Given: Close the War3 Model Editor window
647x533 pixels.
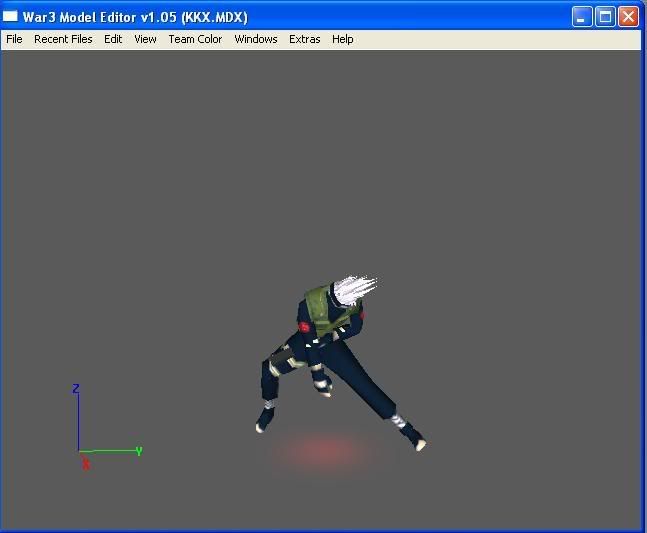Looking at the screenshot, I should point(628,17).
